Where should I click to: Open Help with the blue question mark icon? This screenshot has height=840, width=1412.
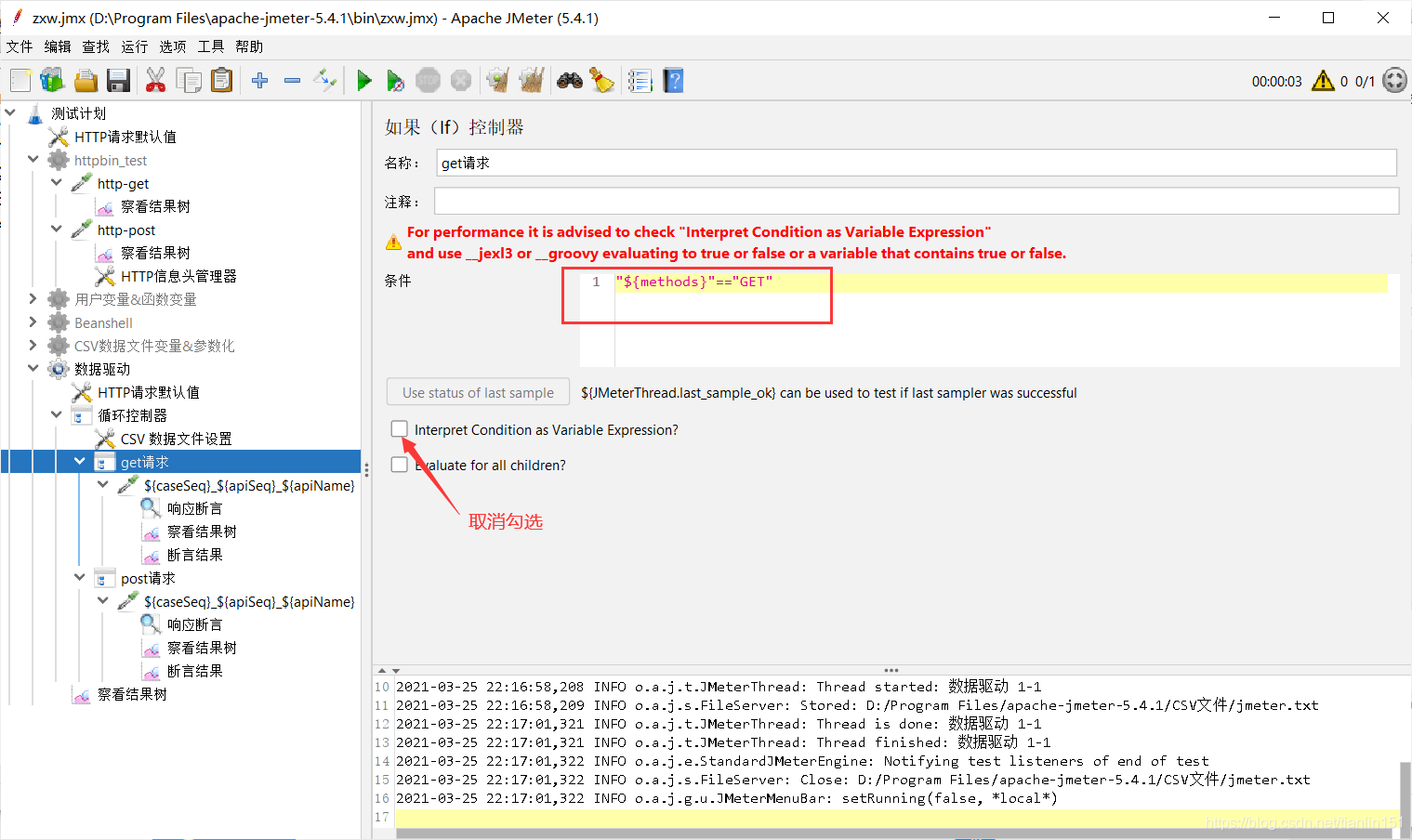[674, 81]
